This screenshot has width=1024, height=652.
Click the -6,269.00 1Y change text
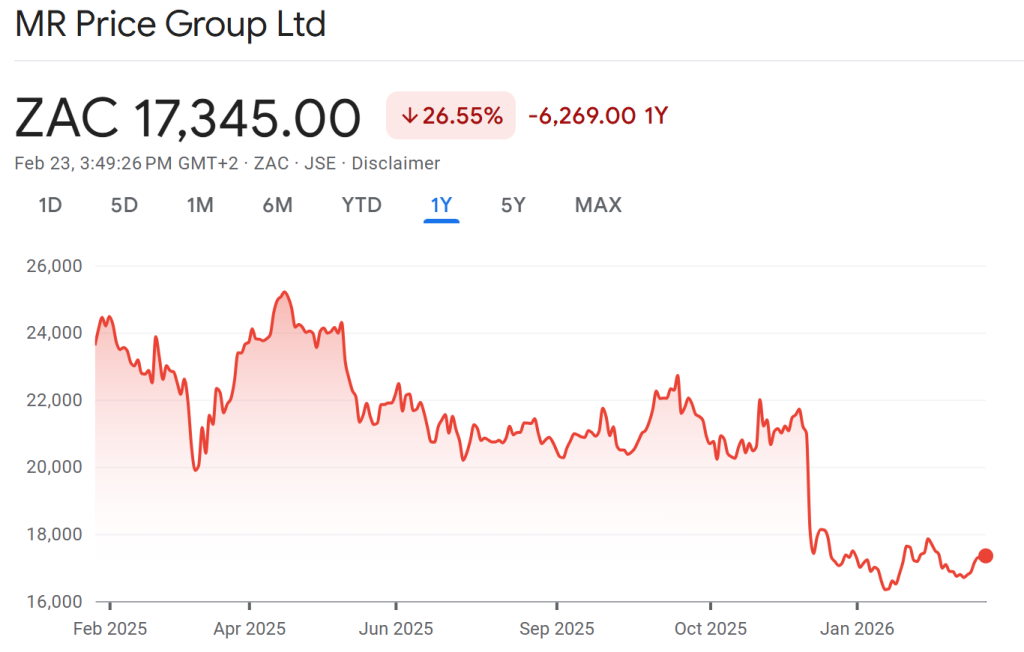[x=597, y=115]
